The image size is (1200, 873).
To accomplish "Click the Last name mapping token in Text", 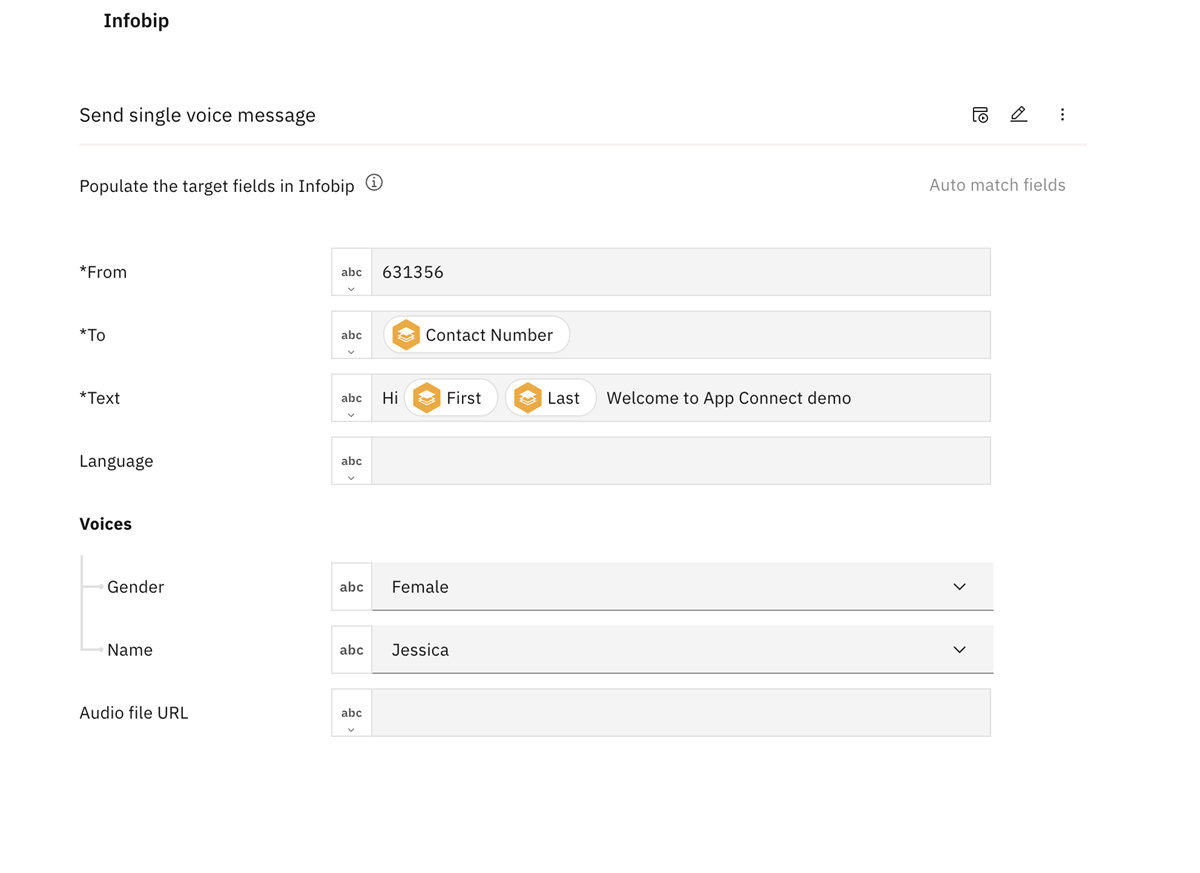I will point(550,397).
